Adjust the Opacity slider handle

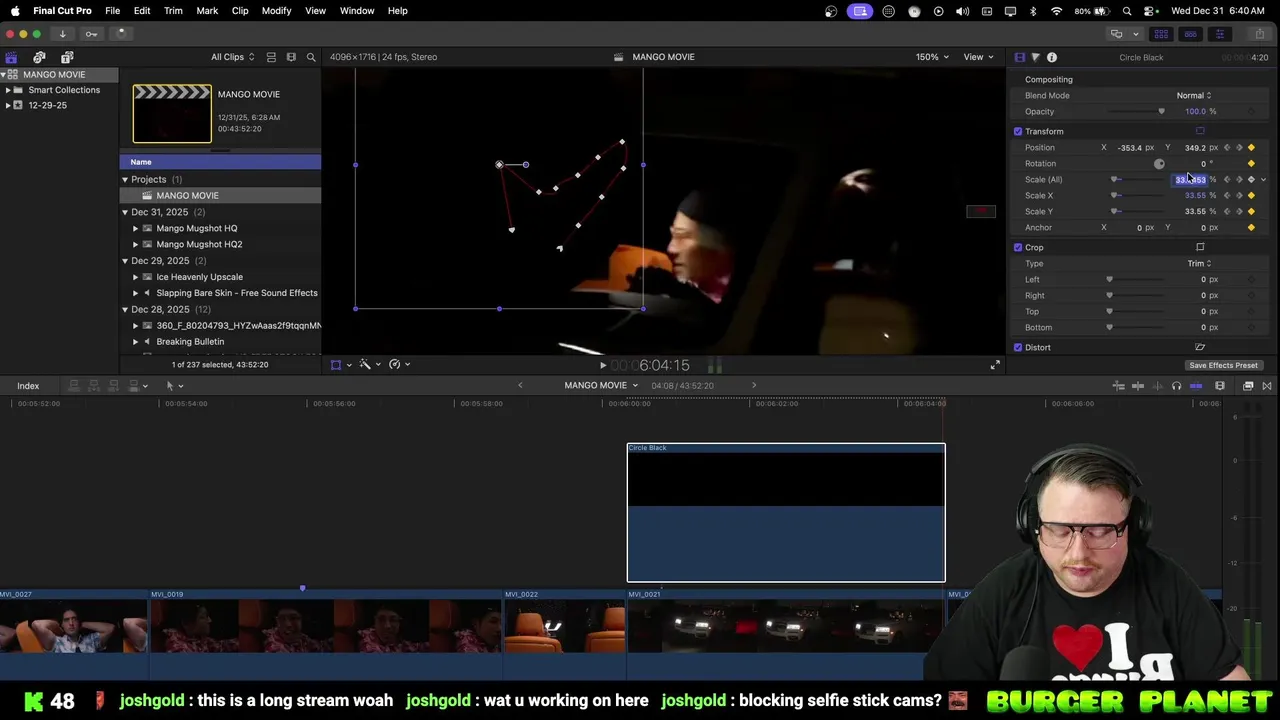click(1161, 111)
